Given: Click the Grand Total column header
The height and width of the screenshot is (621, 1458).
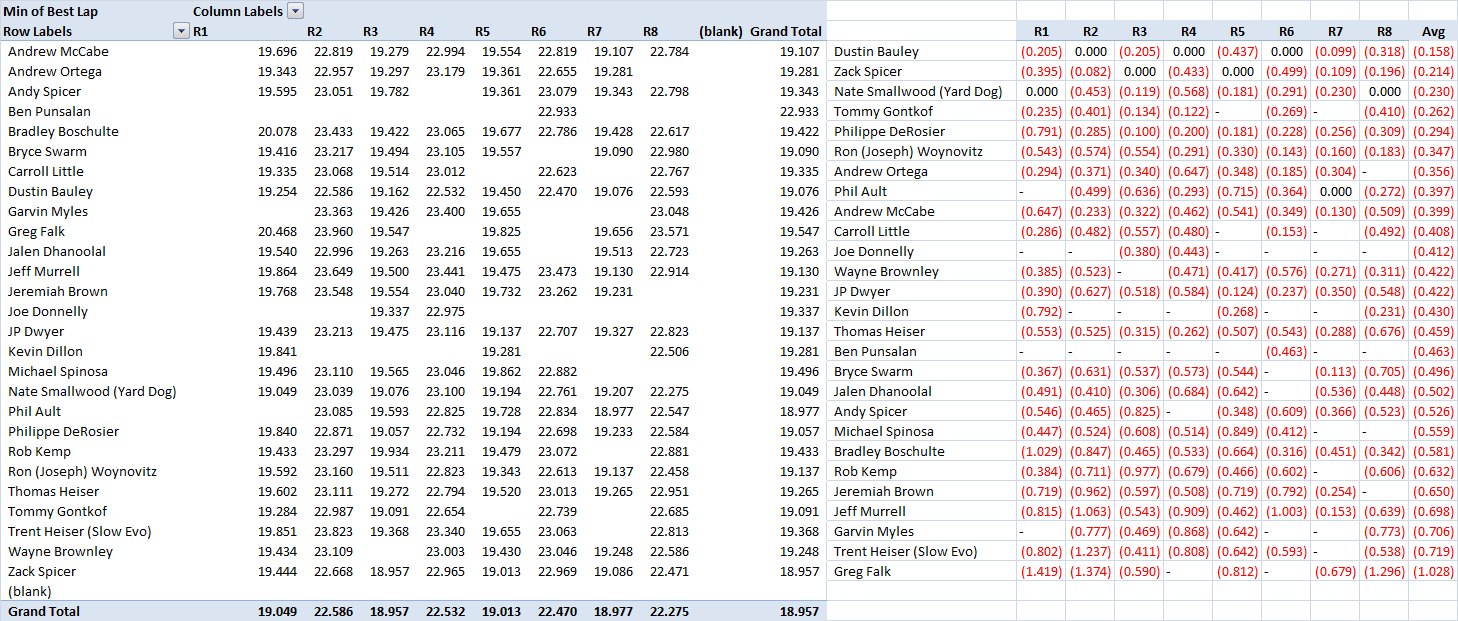Looking at the screenshot, I should (786, 31).
